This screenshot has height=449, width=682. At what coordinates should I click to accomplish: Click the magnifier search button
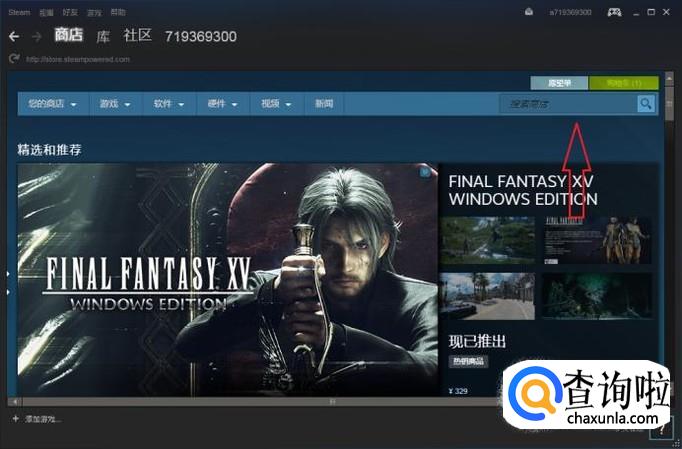point(646,104)
